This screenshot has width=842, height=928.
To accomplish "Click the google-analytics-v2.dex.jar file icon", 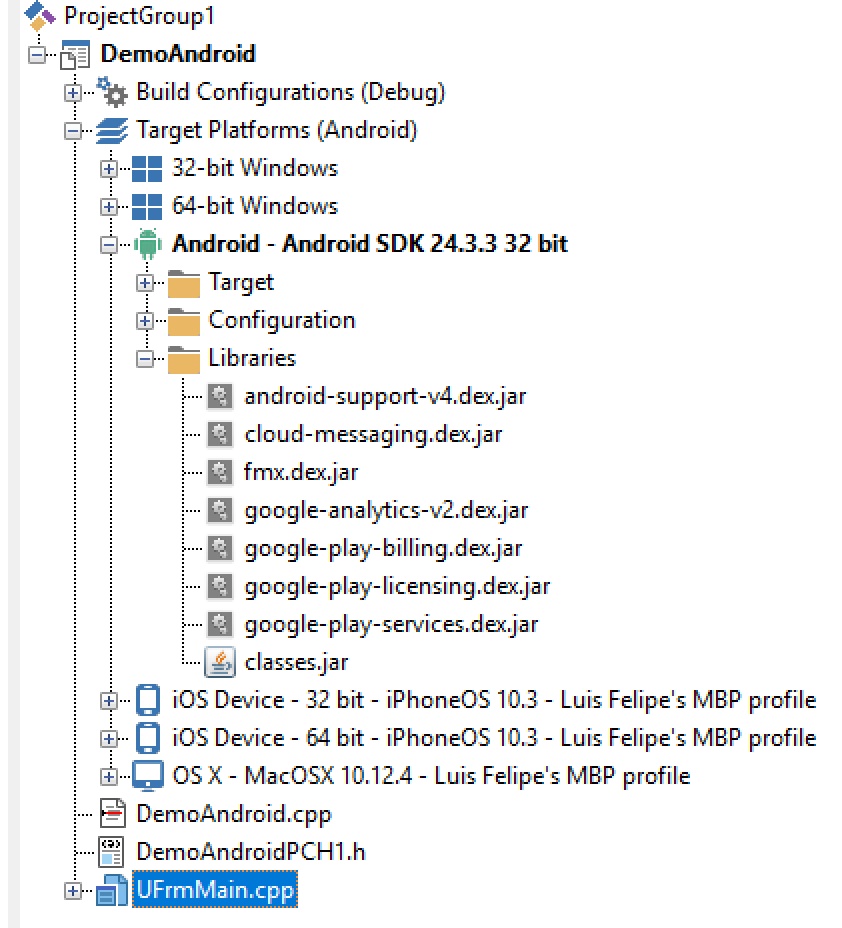I will click(220, 510).
